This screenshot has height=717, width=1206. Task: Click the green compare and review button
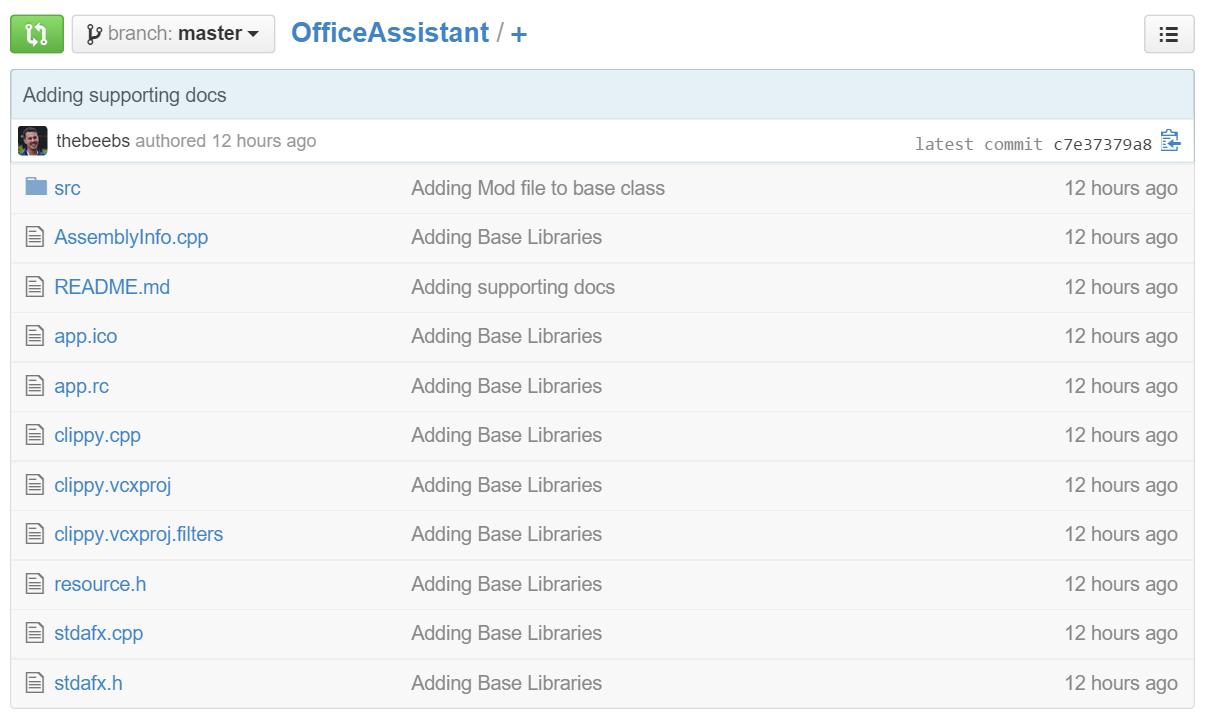(x=36, y=34)
